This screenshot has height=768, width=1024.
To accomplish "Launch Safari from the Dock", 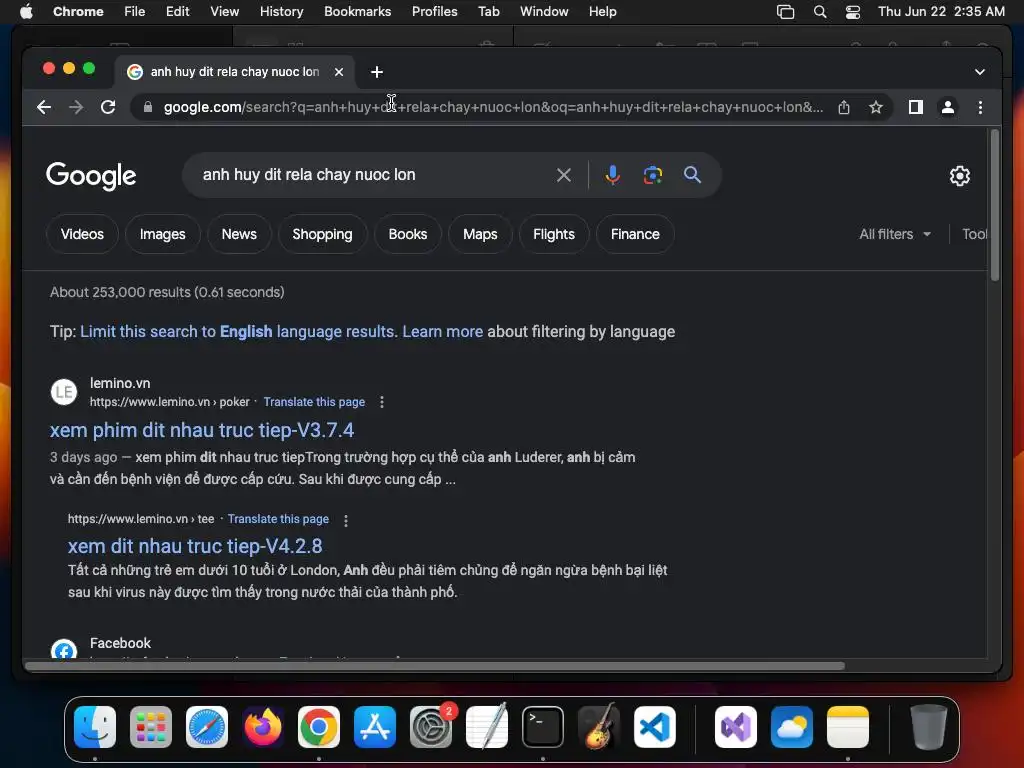I will [x=207, y=727].
